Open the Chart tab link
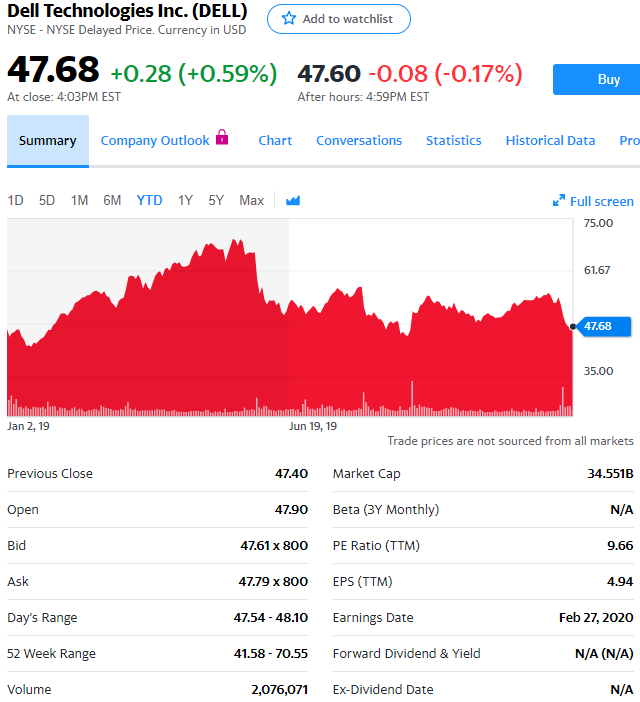The image size is (640, 702). (275, 141)
